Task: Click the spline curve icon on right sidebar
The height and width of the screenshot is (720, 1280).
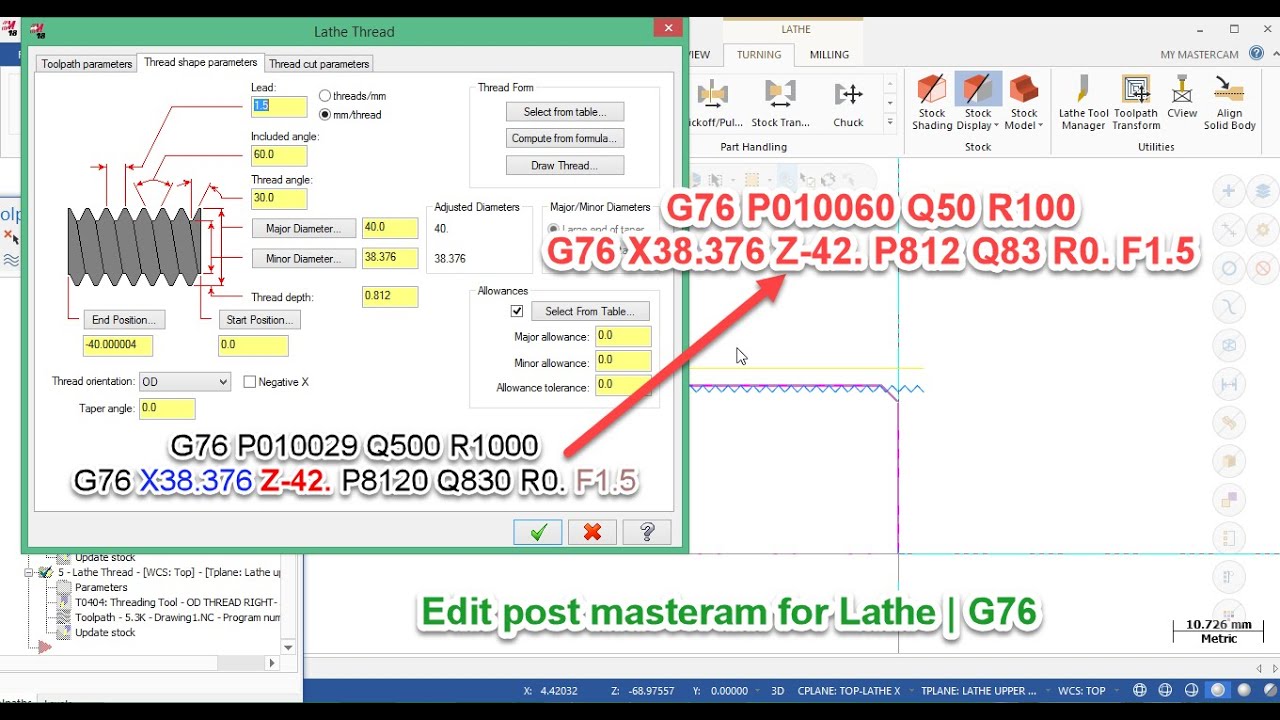Action: (1229, 307)
